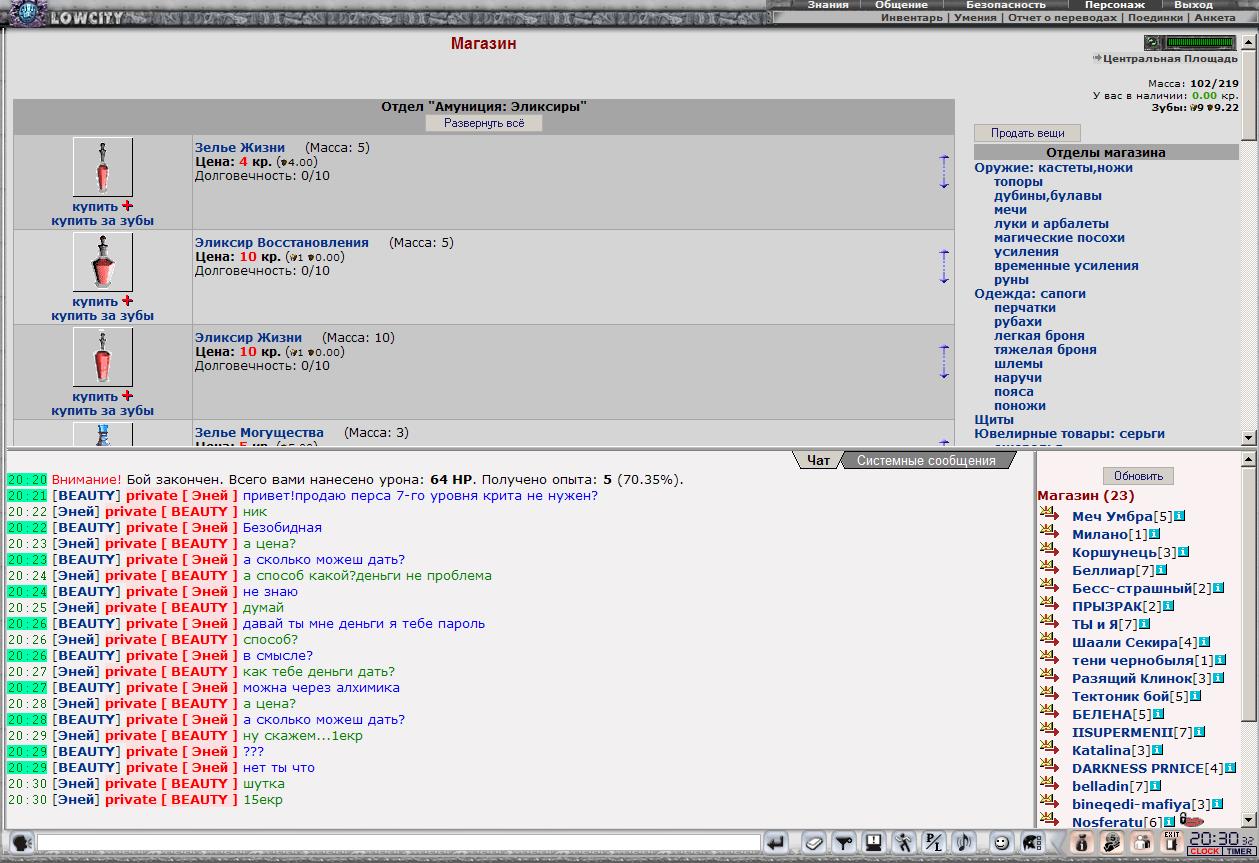Open info icon for DARKNESS PRNICE

(1231, 768)
